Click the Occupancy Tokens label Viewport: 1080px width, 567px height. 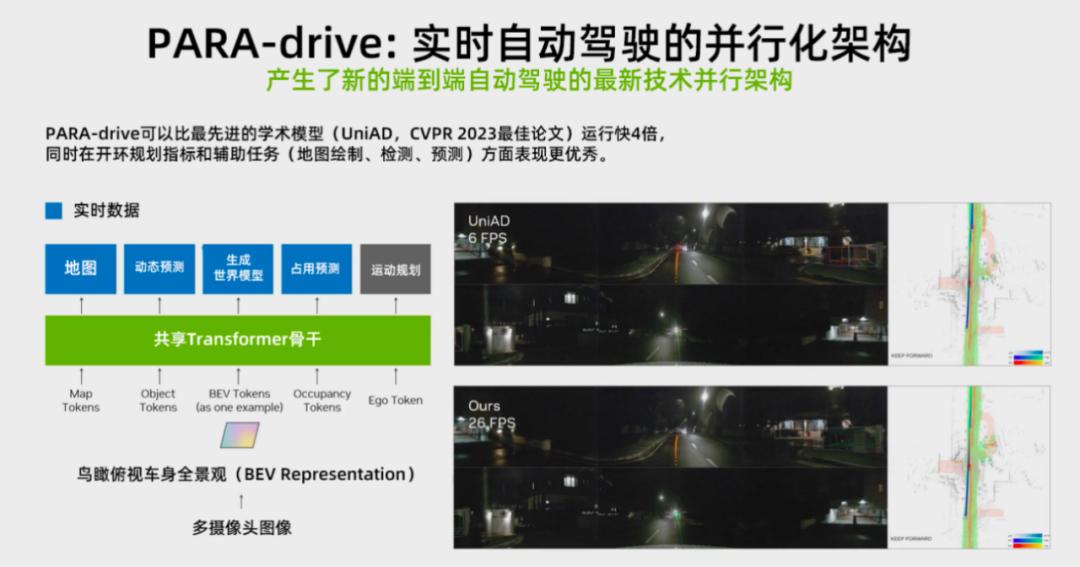[x=322, y=400]
